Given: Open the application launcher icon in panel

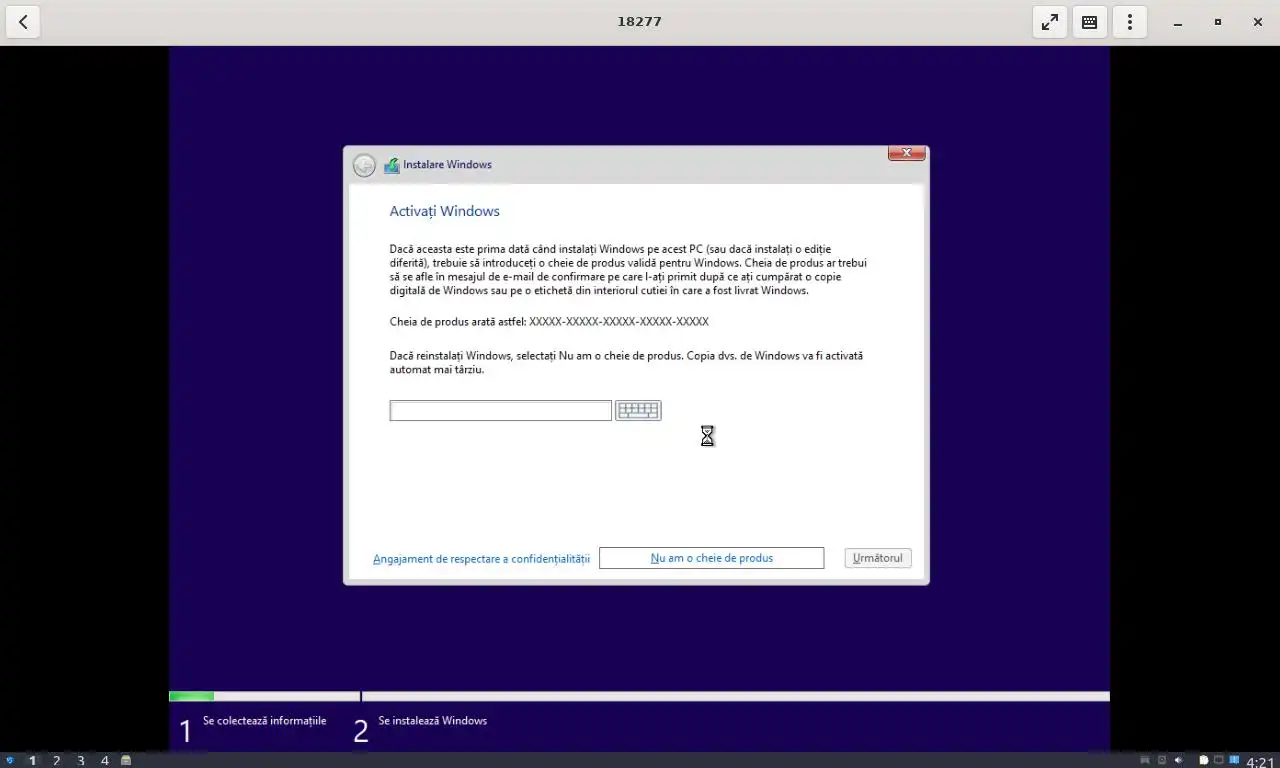Looking at the screenshot, I should click(x=10, y=760).
